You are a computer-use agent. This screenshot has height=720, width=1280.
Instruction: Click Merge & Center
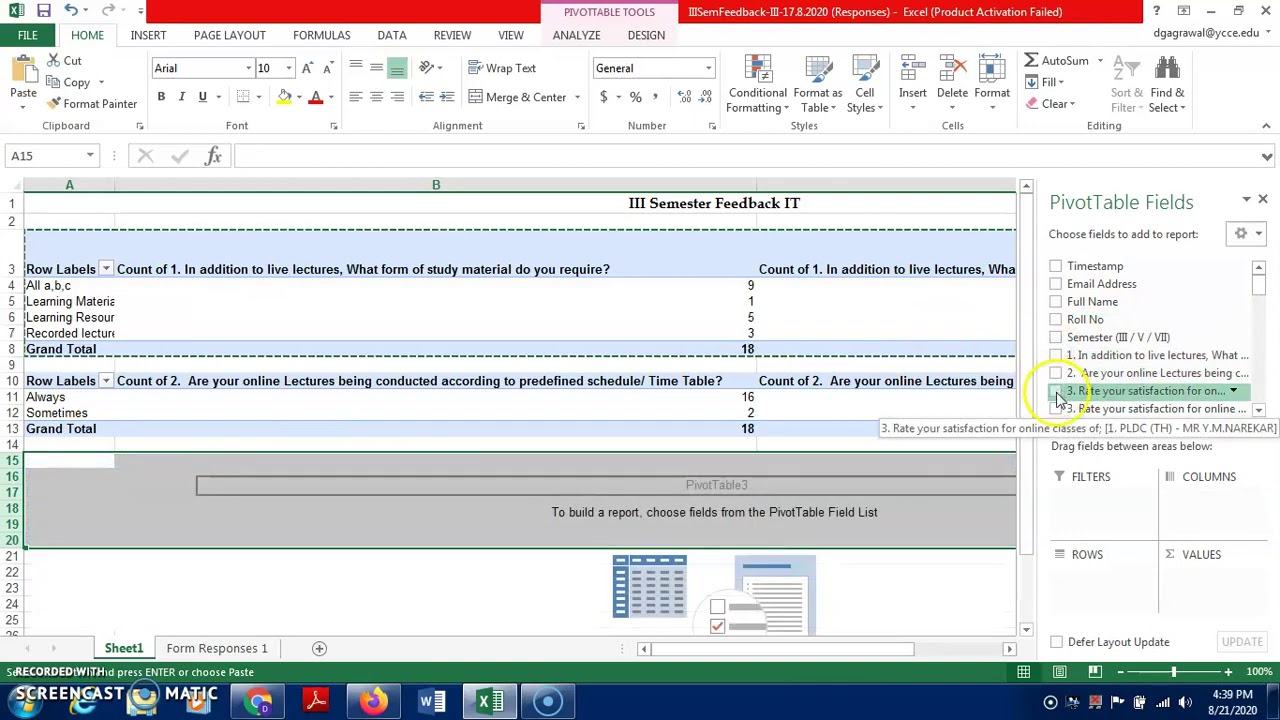click(517, 97)
